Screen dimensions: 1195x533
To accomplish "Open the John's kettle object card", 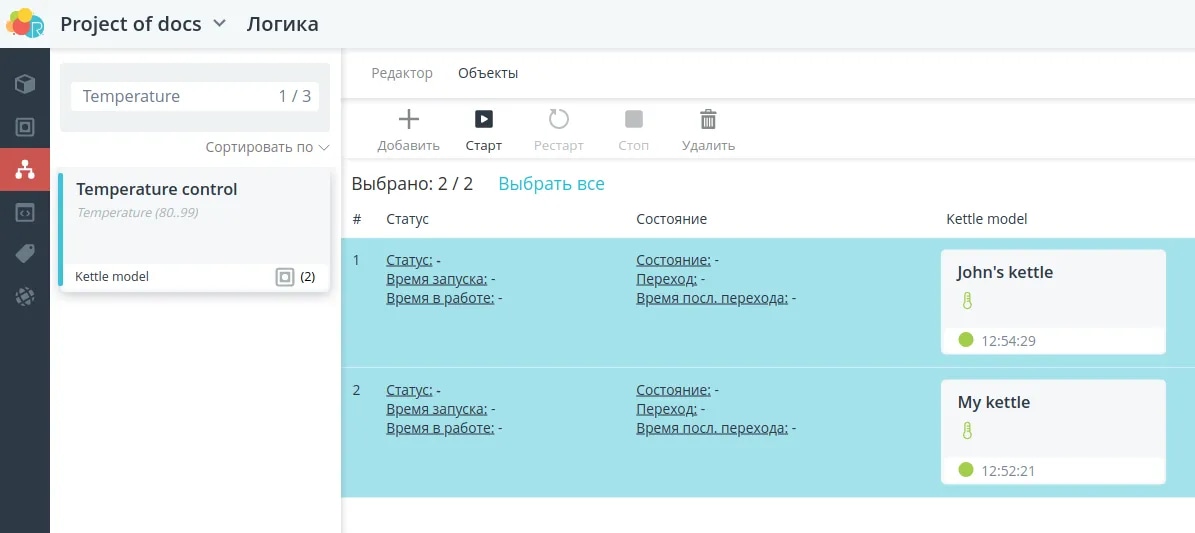I will (1053, 302).
